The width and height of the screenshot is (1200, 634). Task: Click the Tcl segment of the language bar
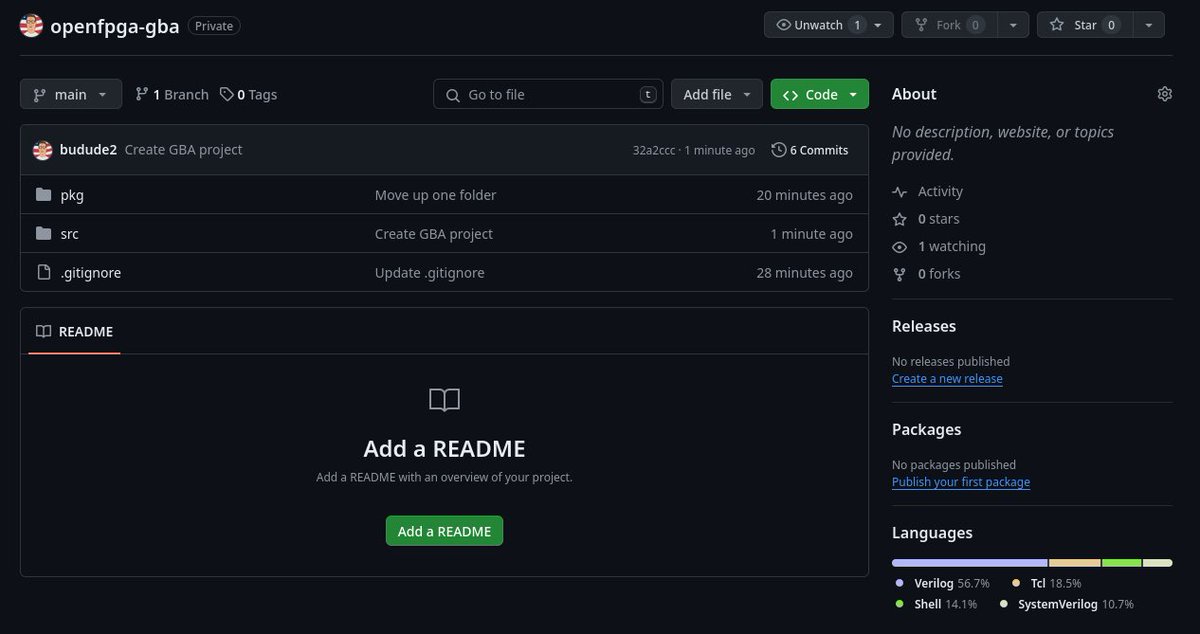(1075, 563)
